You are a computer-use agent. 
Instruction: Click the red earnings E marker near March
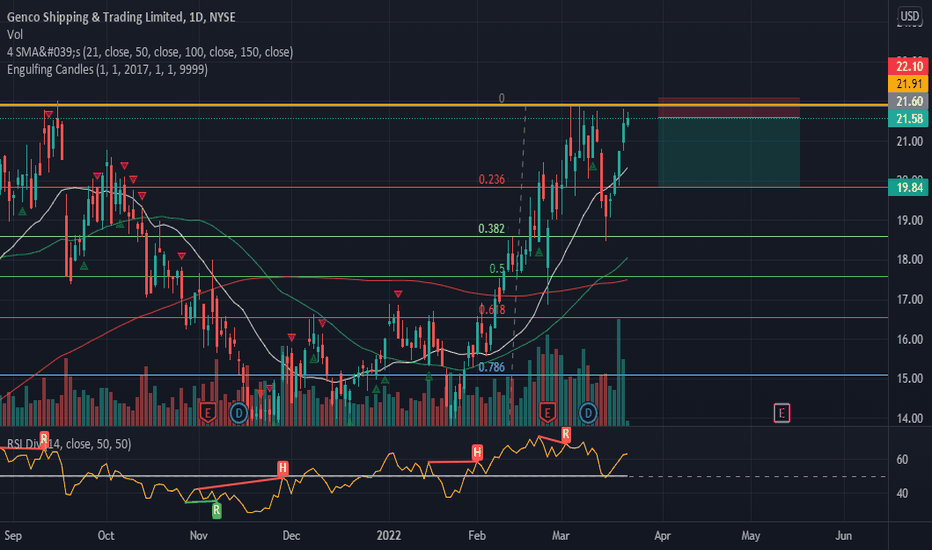point(547,411)
